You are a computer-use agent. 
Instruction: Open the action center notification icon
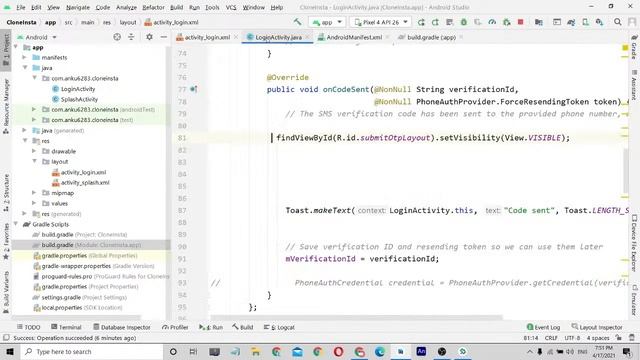pyautogui.click(x=627, y=351)
